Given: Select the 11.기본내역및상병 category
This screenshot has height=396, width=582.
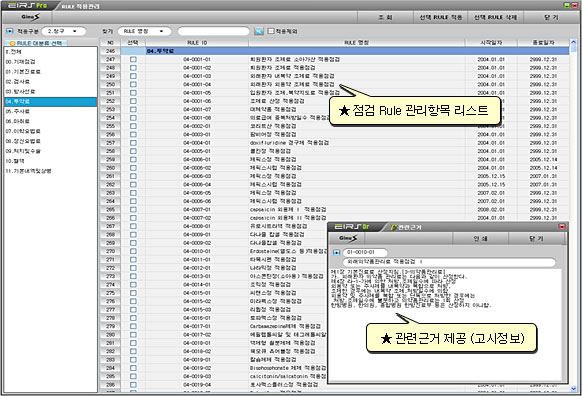Looking at the screenshot, I should (x=50, y=171).
